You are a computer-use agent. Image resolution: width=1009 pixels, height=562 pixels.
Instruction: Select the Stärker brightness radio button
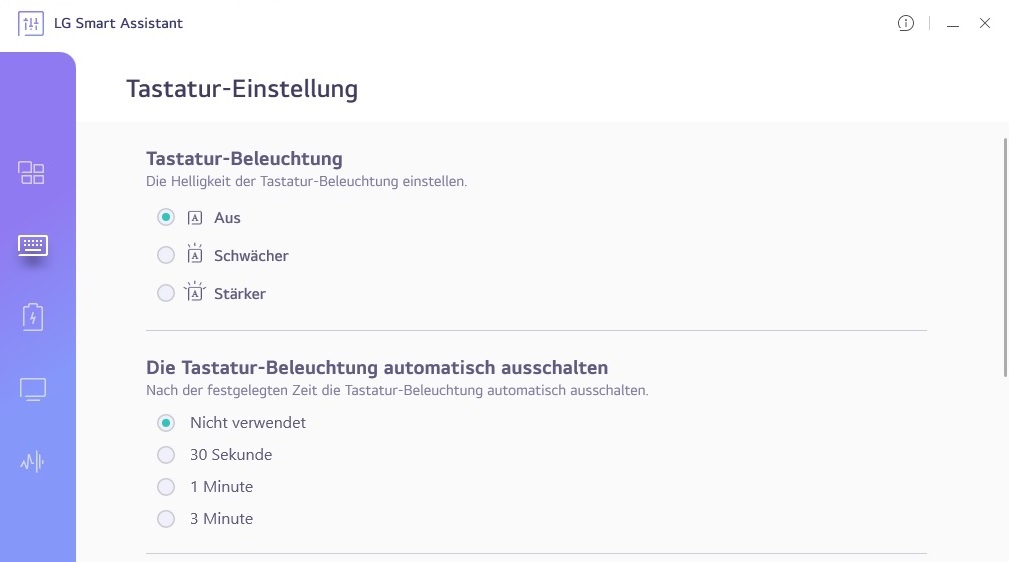(x=166, y=293)
